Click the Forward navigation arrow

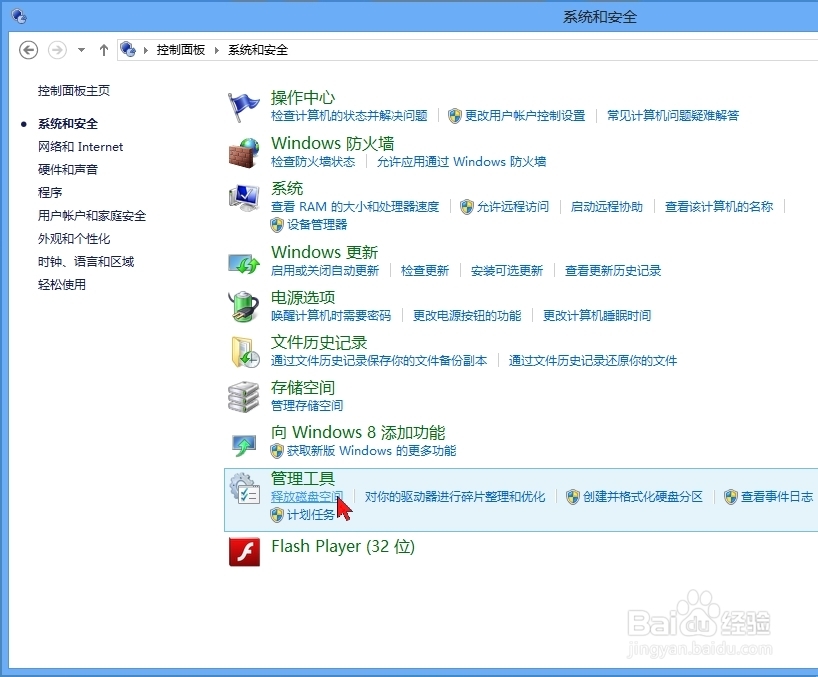coord(57,50)
